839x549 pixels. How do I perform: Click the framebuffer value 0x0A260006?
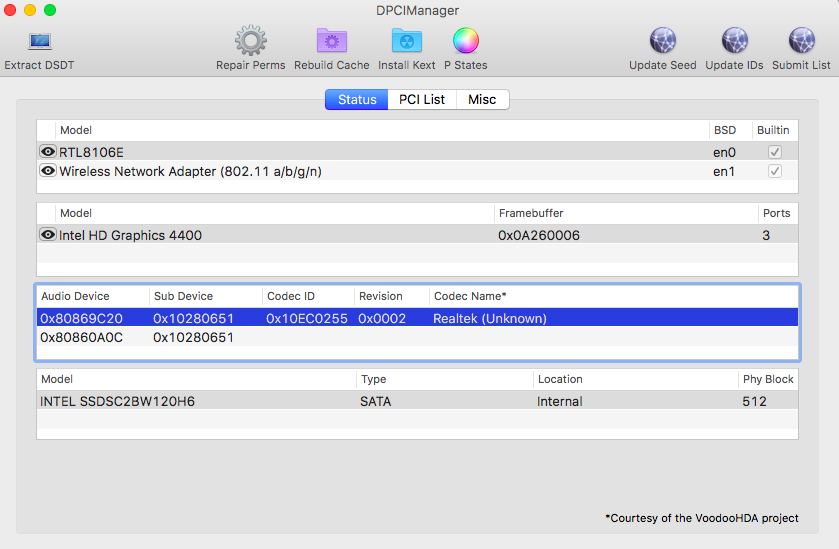538,235
